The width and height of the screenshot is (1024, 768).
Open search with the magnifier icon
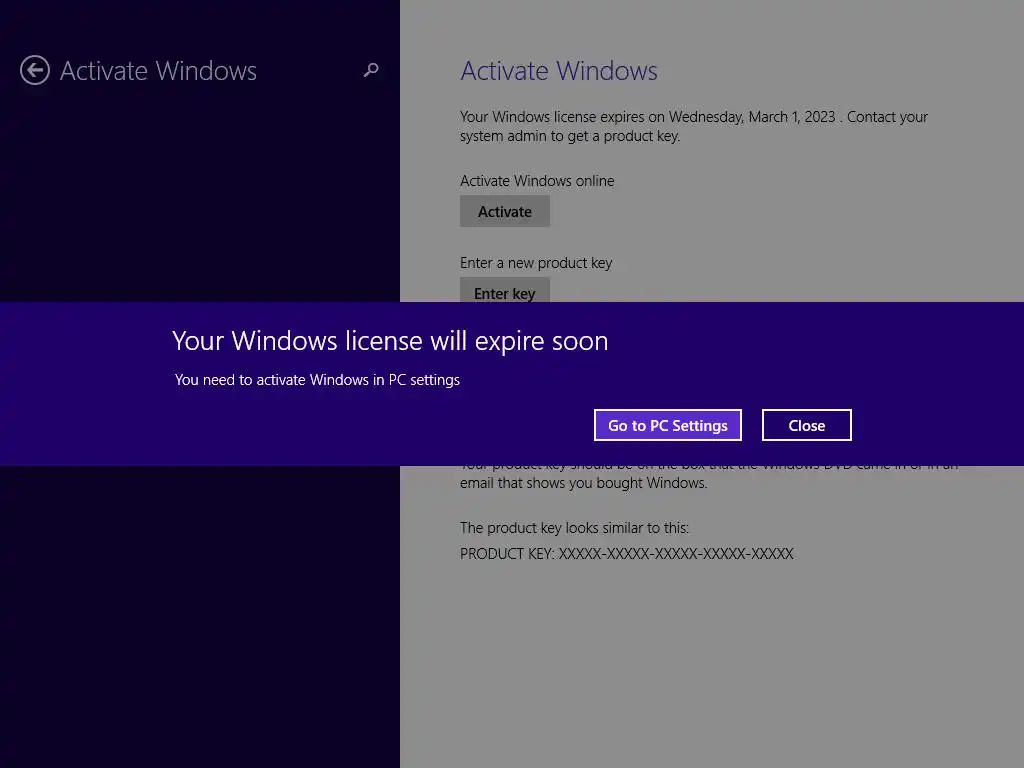[371, 70]
